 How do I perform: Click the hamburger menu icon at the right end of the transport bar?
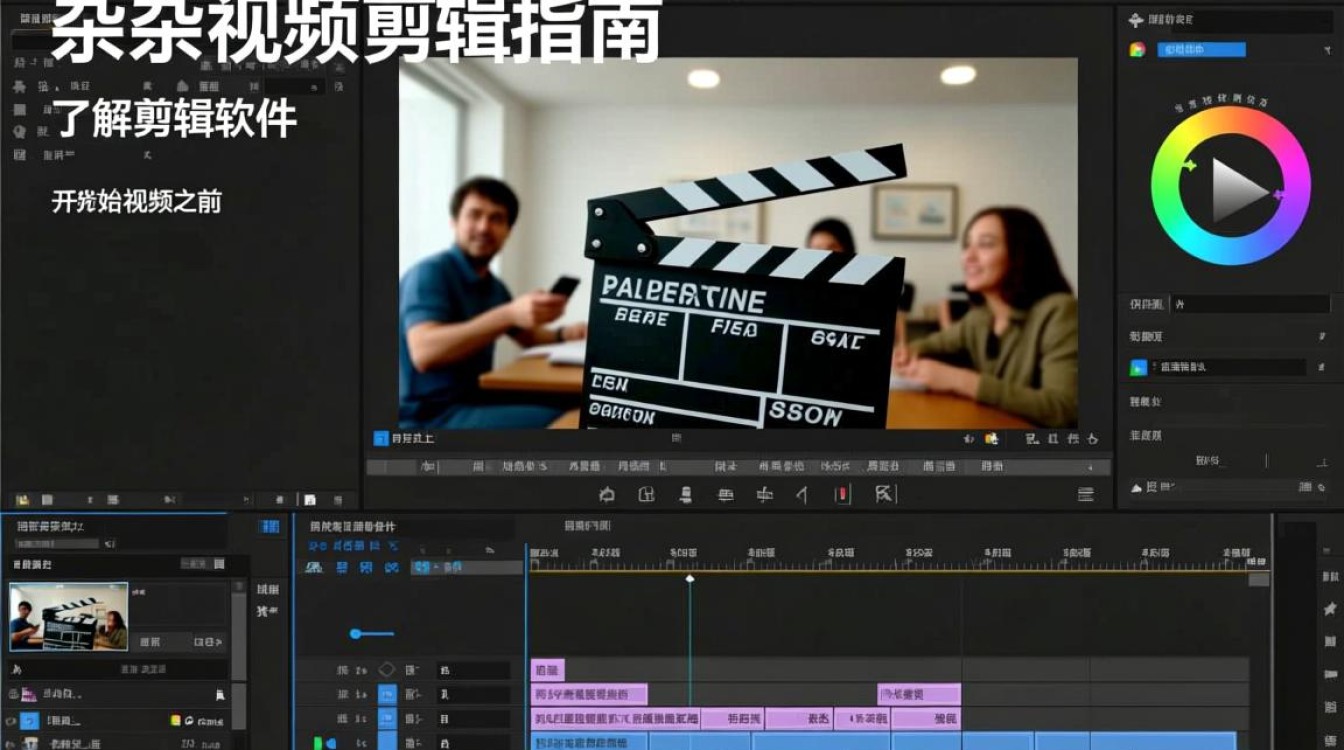tap(1088, 492)
